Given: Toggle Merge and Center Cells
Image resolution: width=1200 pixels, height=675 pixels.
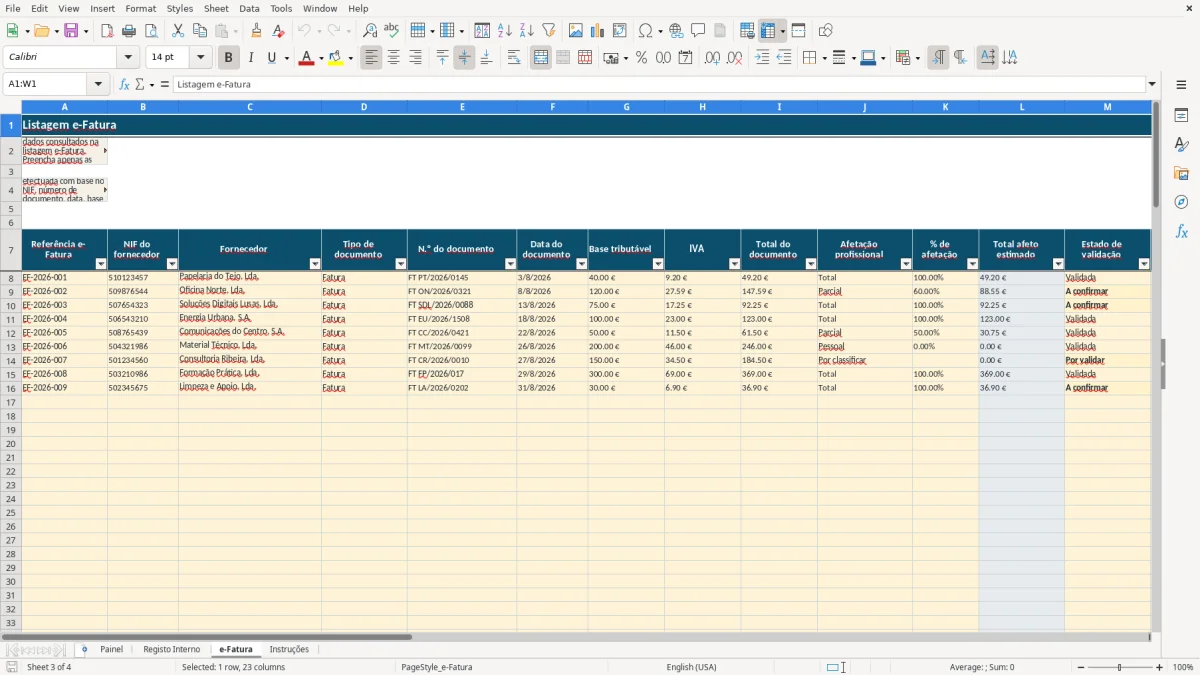Looking at the screenshot, I should pos(541,58).
